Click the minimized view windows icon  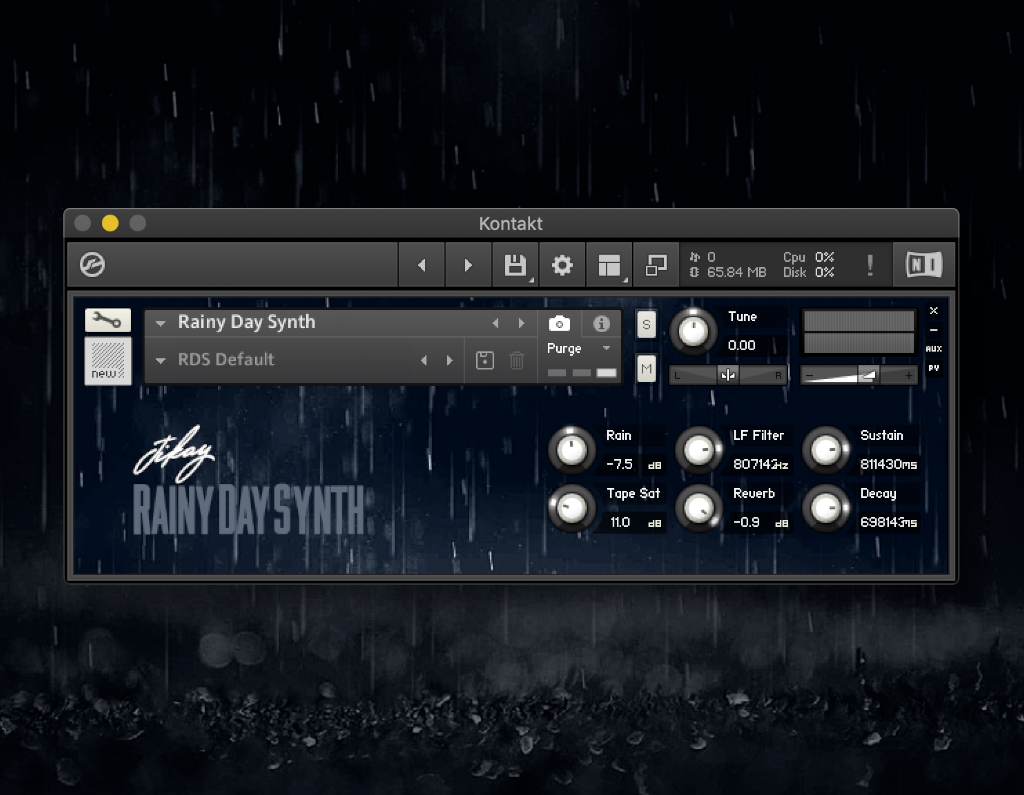point(656,265)
